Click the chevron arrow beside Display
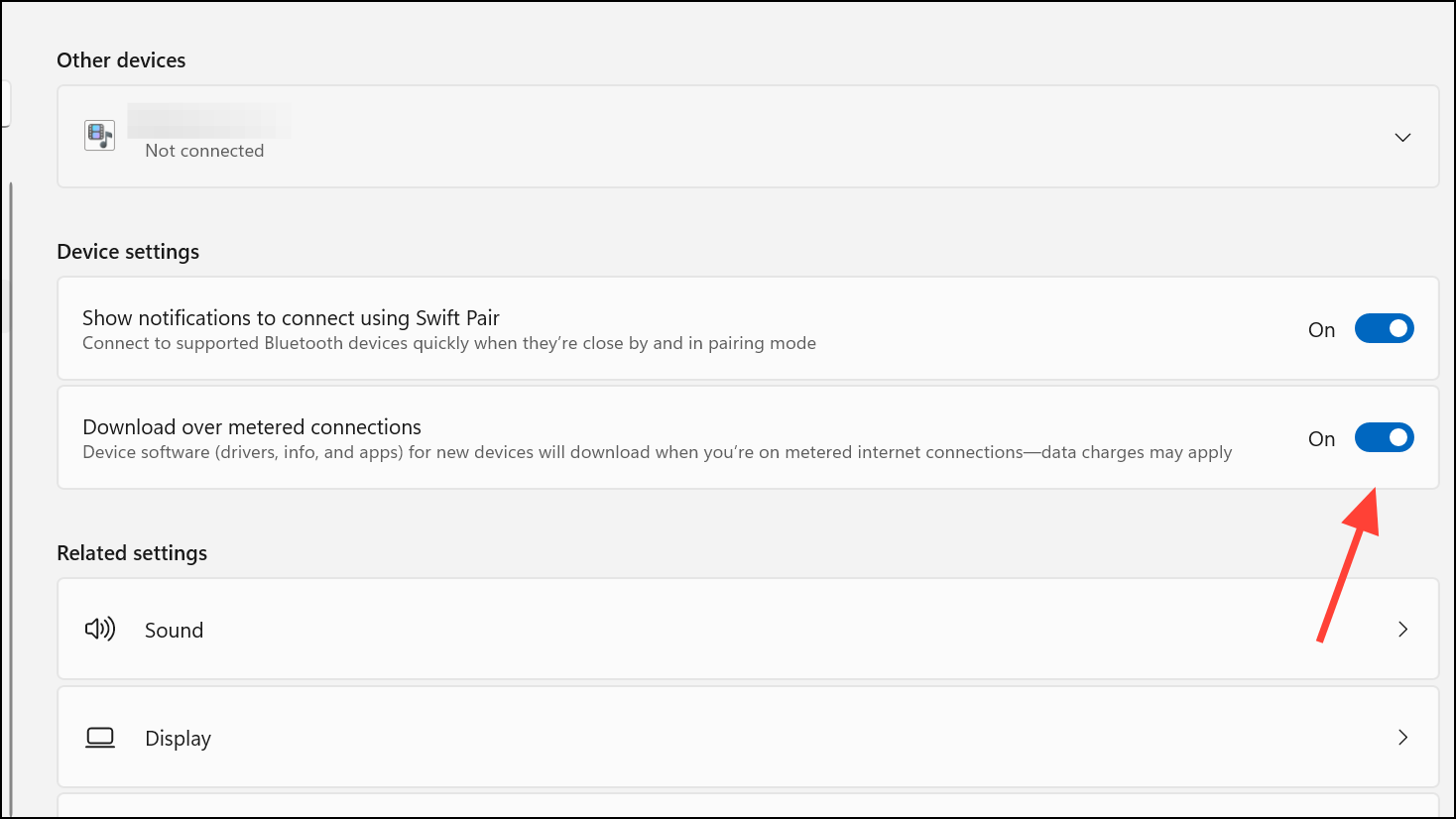Image resolution: width=1456 pixels, height=819 pixels. pos(1402,738)
